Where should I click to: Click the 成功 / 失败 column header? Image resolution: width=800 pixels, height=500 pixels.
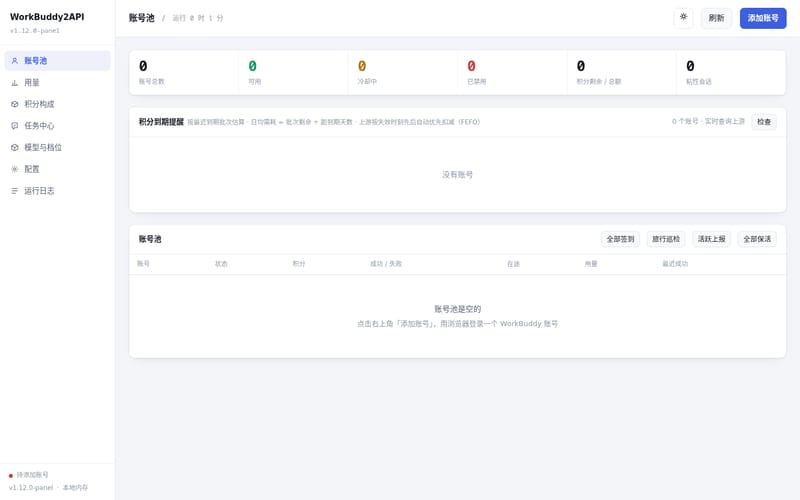[x=386, y=264]
